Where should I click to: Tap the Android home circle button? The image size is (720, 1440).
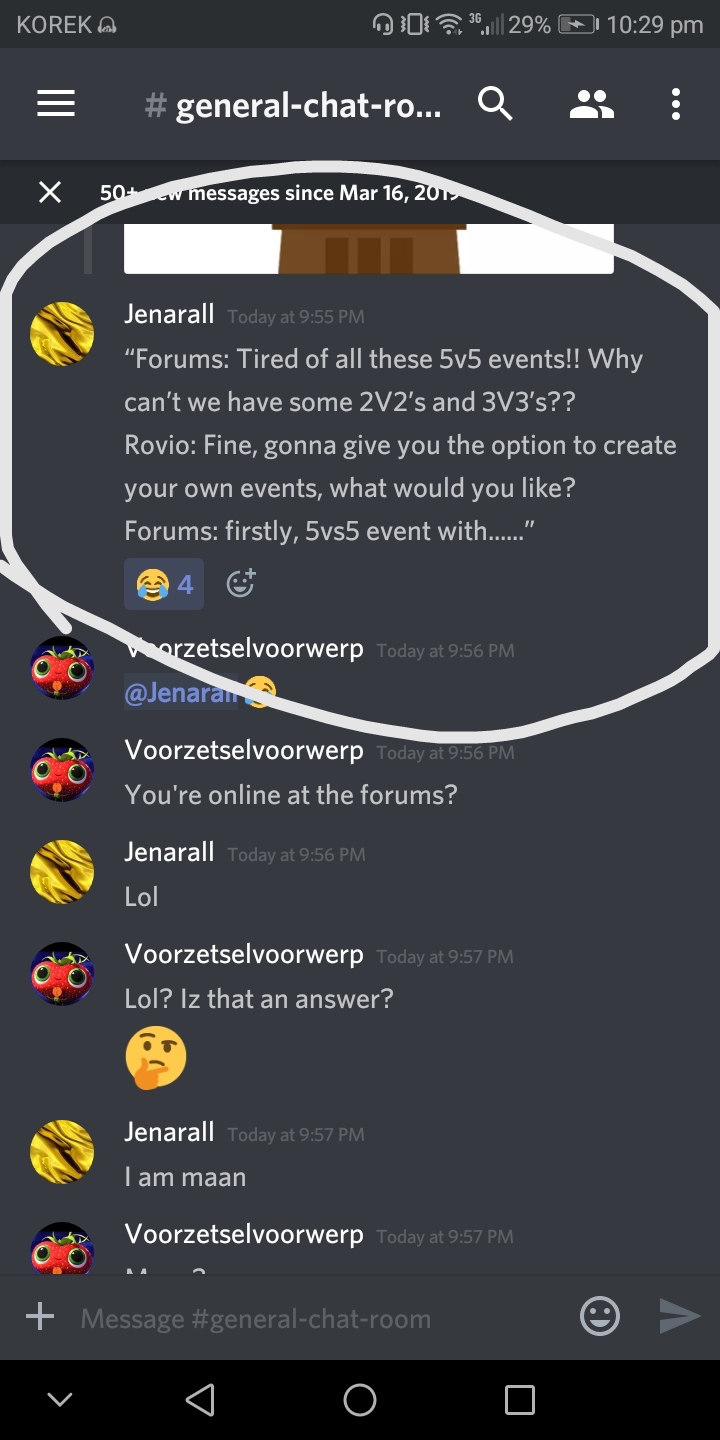click(360, 1399)
